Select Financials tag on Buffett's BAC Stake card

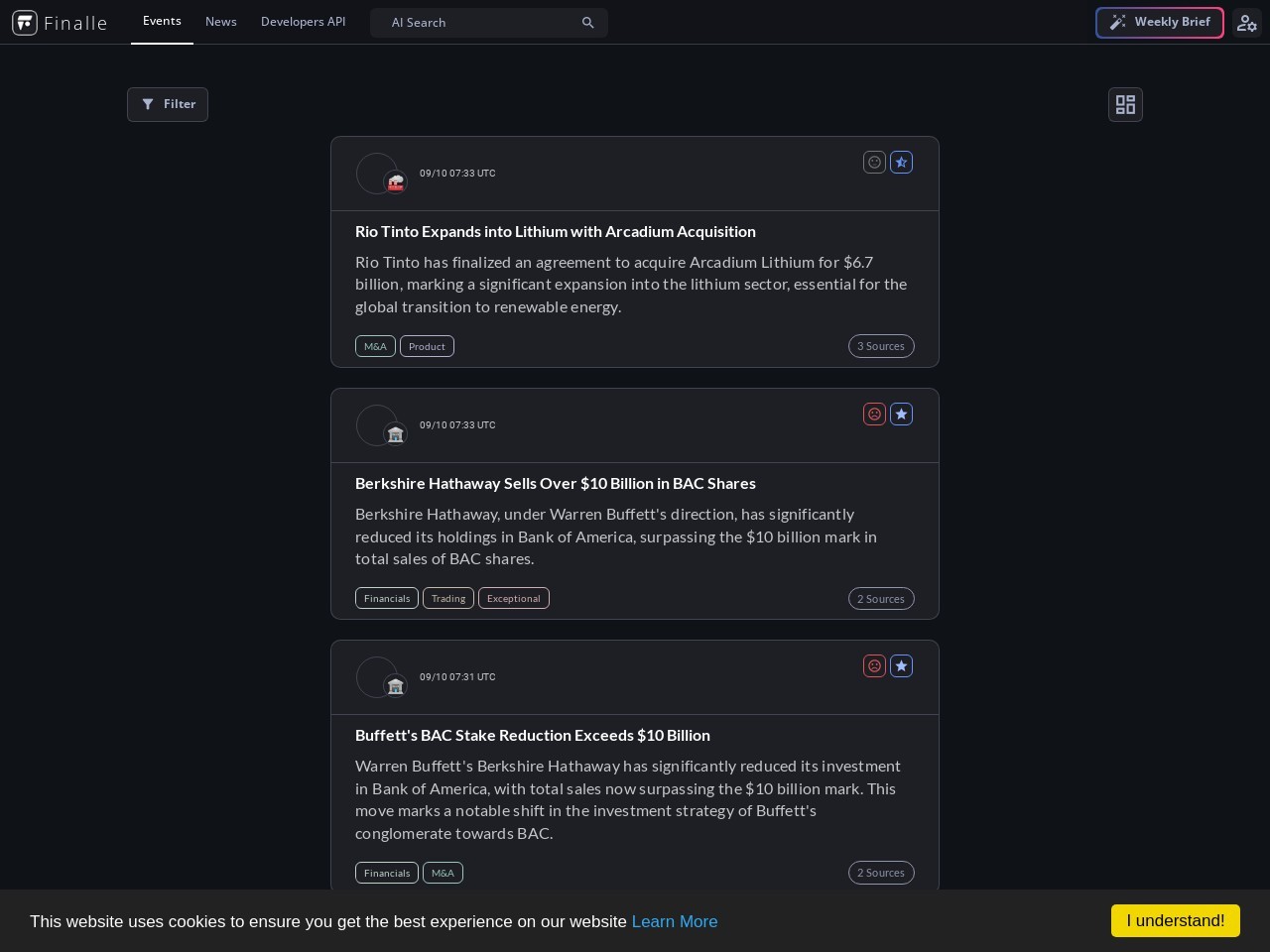tap(387, 873)
